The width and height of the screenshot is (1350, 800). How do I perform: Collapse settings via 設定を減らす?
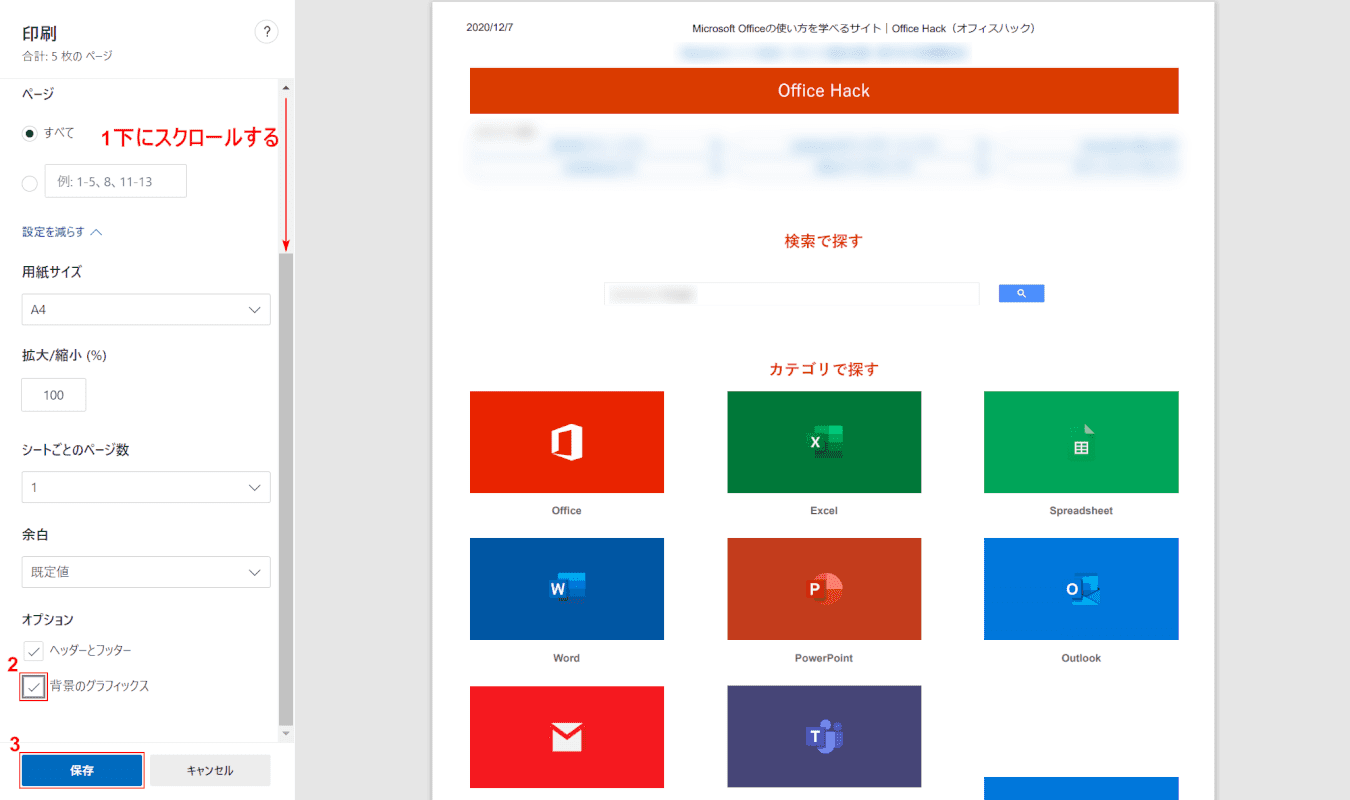(62, 232)
